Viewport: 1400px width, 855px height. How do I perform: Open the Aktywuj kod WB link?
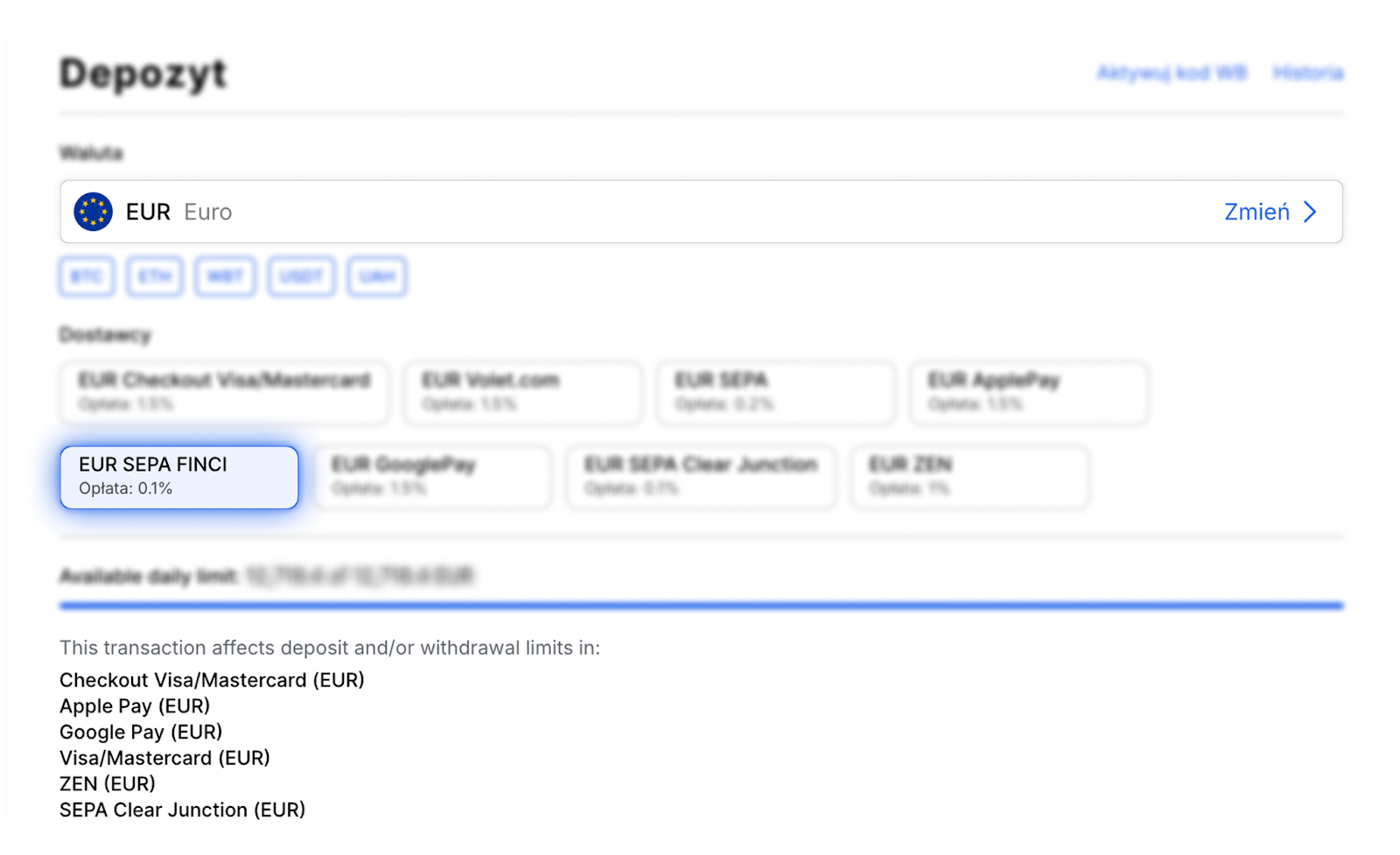coord(1172,73)
